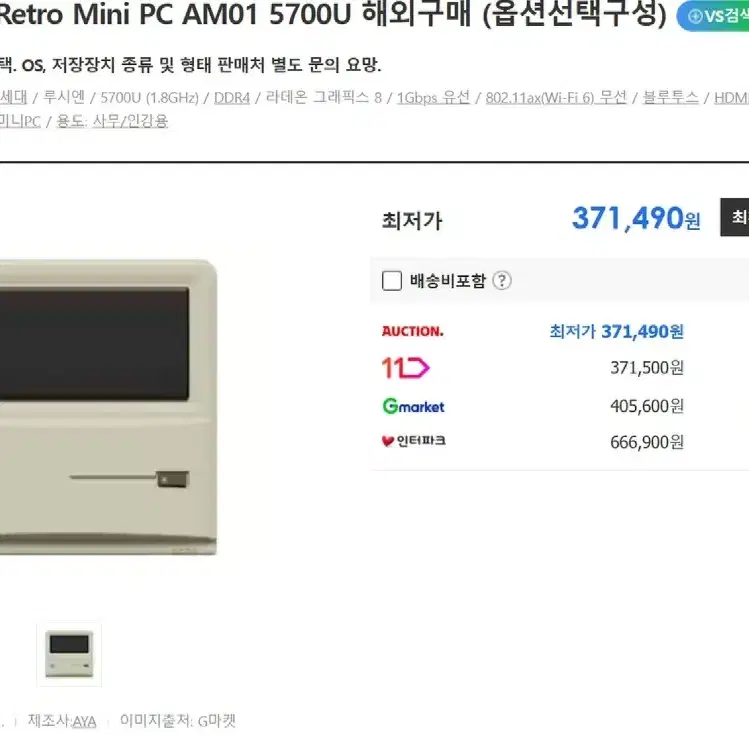Viewport: 749px width, 749px height.
Task: Open the Interpark store logo
Action: tap(414, 441)
